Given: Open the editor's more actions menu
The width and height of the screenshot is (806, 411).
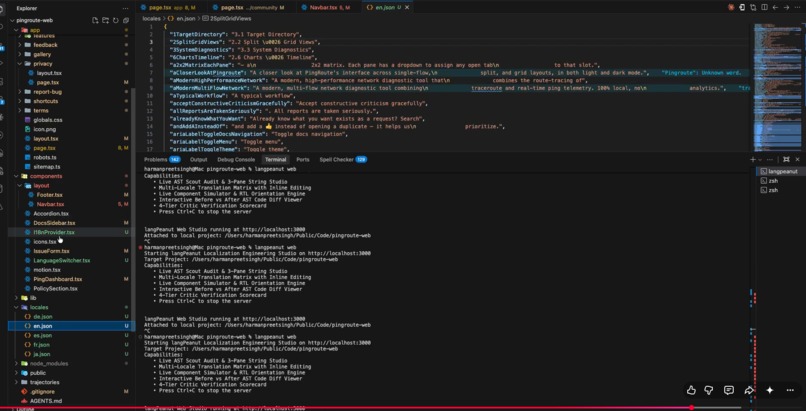Looking at the screenshot, I should 798,7.
